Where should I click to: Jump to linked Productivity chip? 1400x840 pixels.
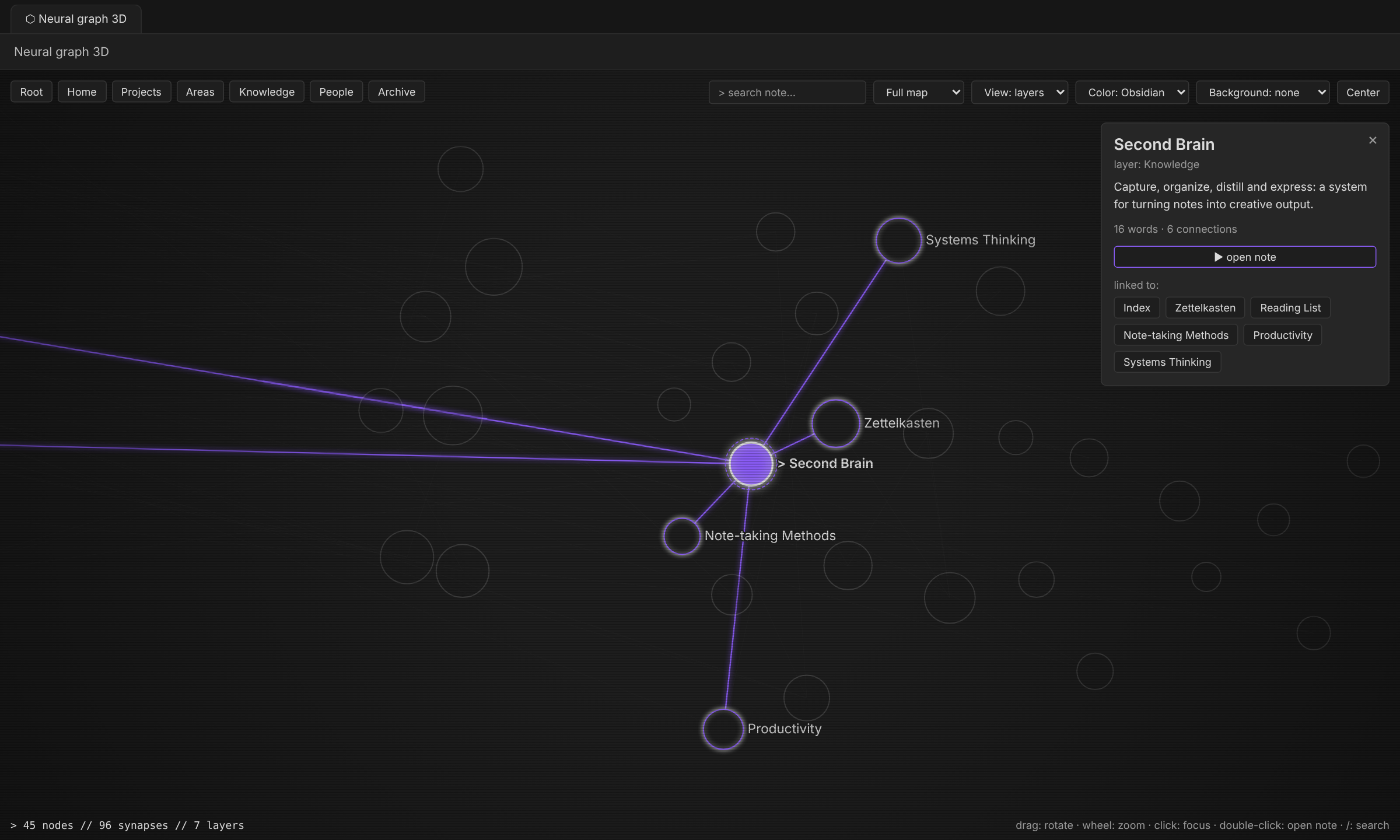pos(1282,335)
